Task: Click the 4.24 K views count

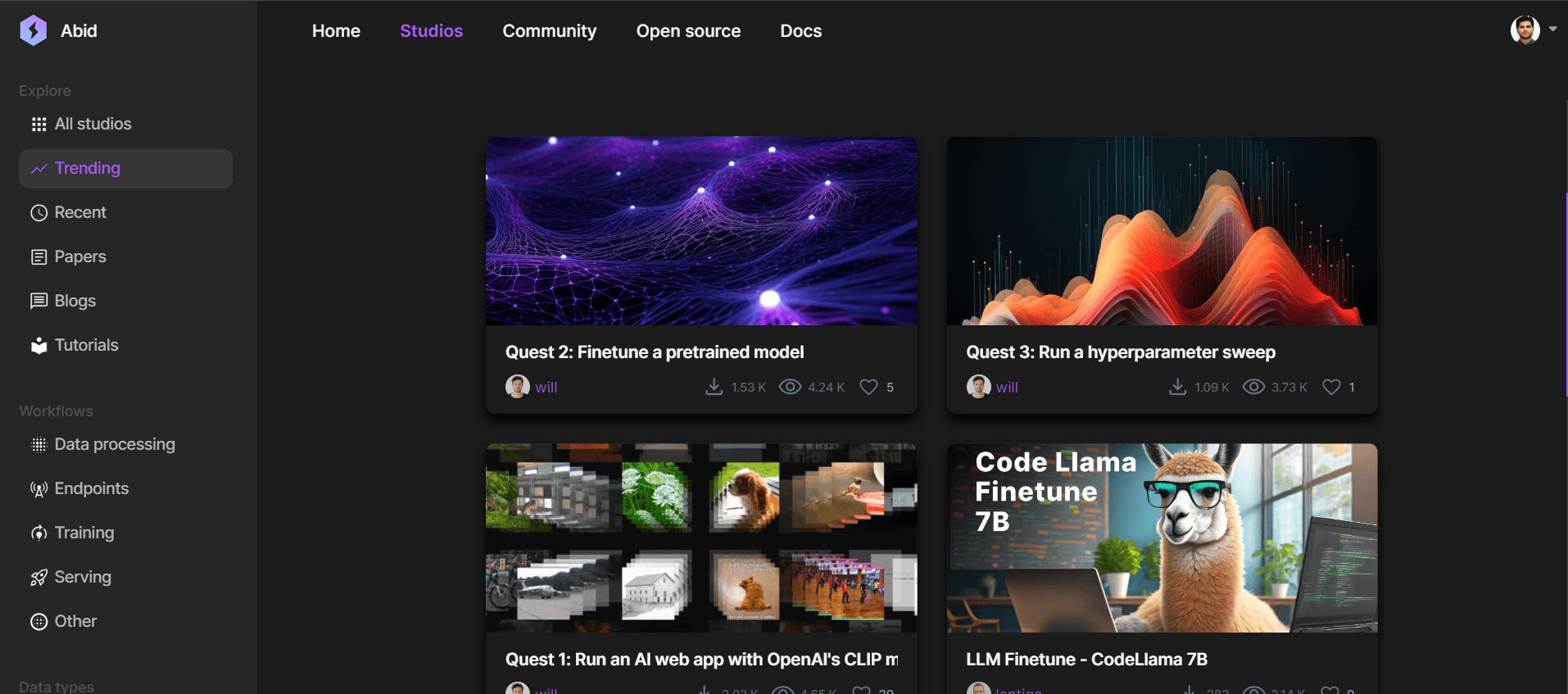Action: click(826, 388)
